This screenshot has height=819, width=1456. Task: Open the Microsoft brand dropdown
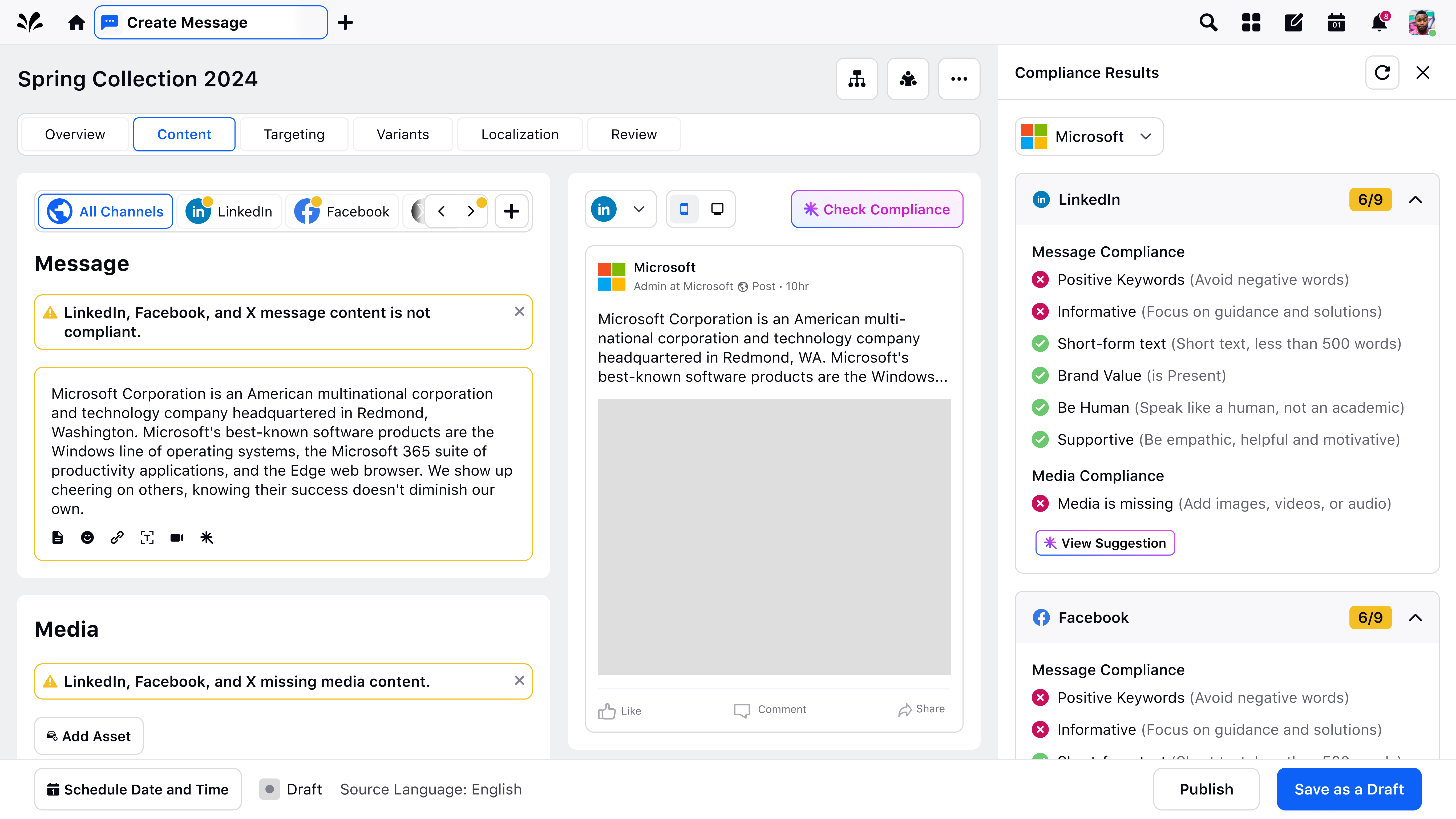(1089, 136)
